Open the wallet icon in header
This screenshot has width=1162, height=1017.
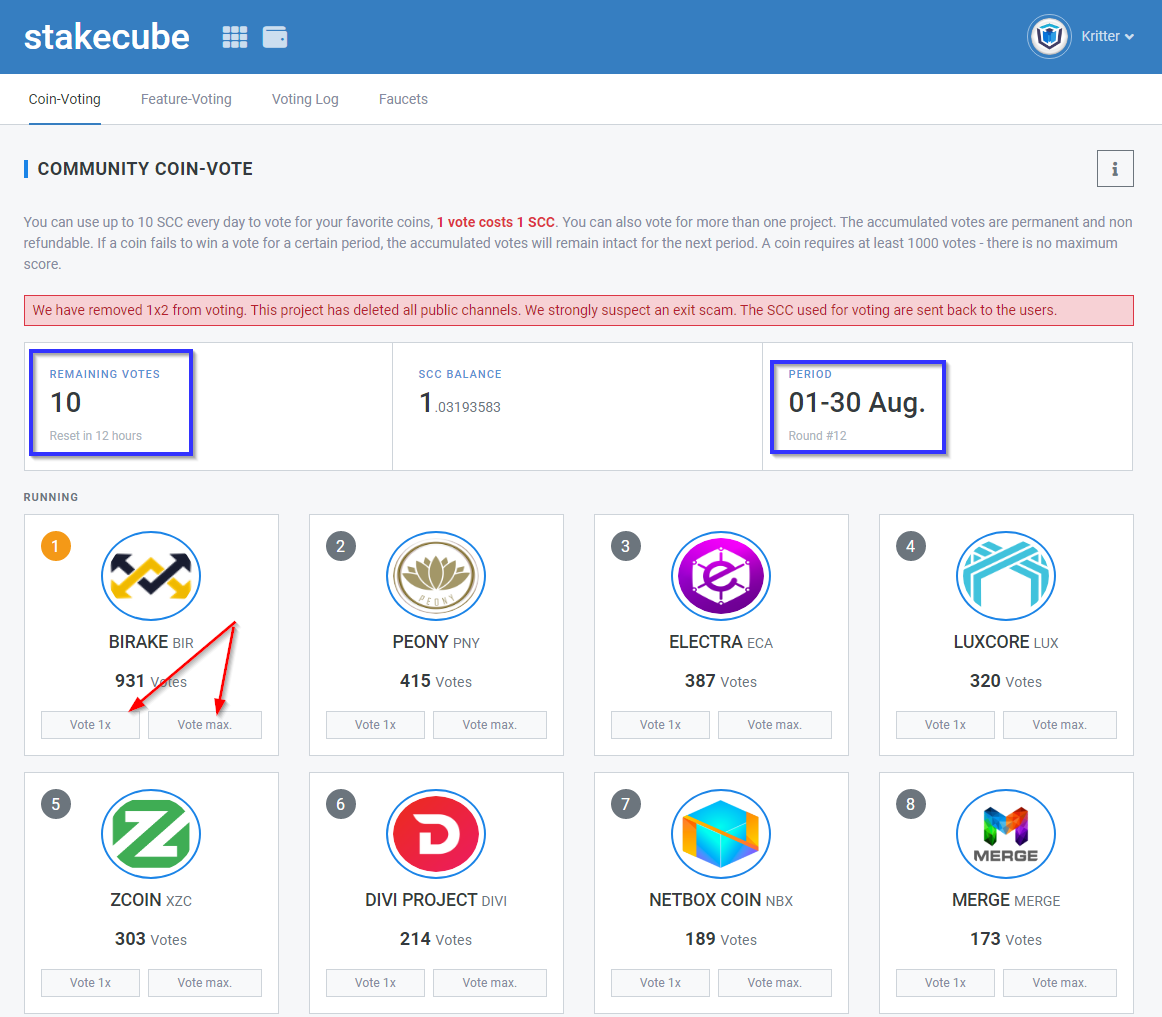pos(275,37)
